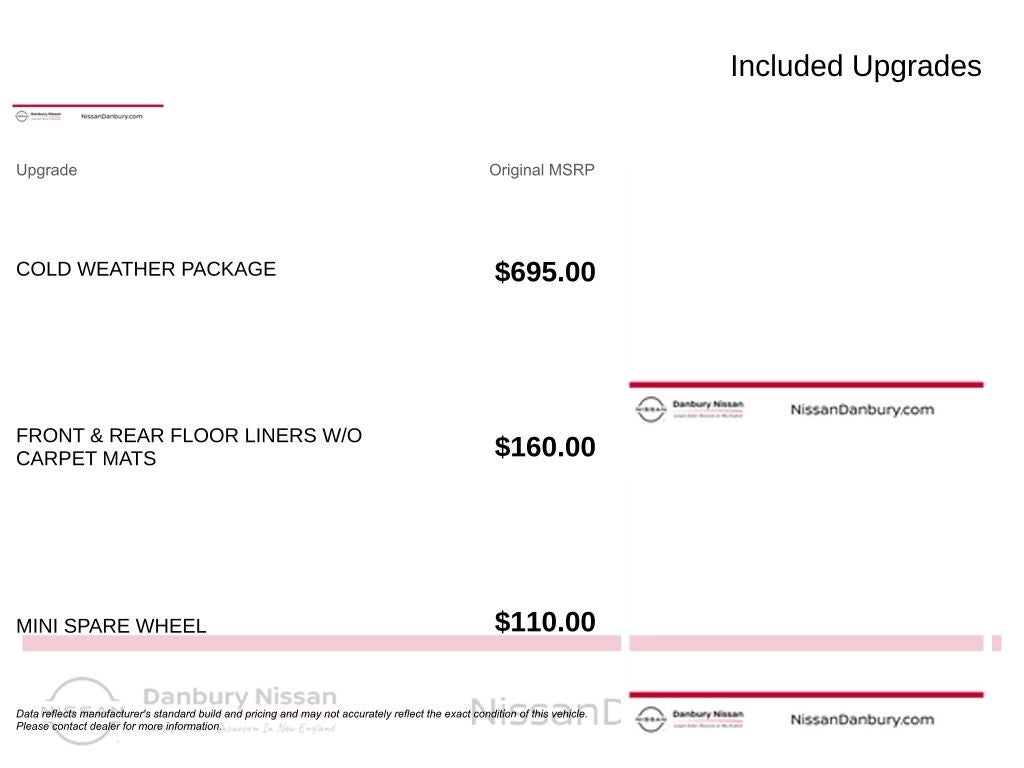Open the NissanDanbury.com link in the middle-right banner
The width and height of the screenshot is (1024, 768).
point(862,409)
